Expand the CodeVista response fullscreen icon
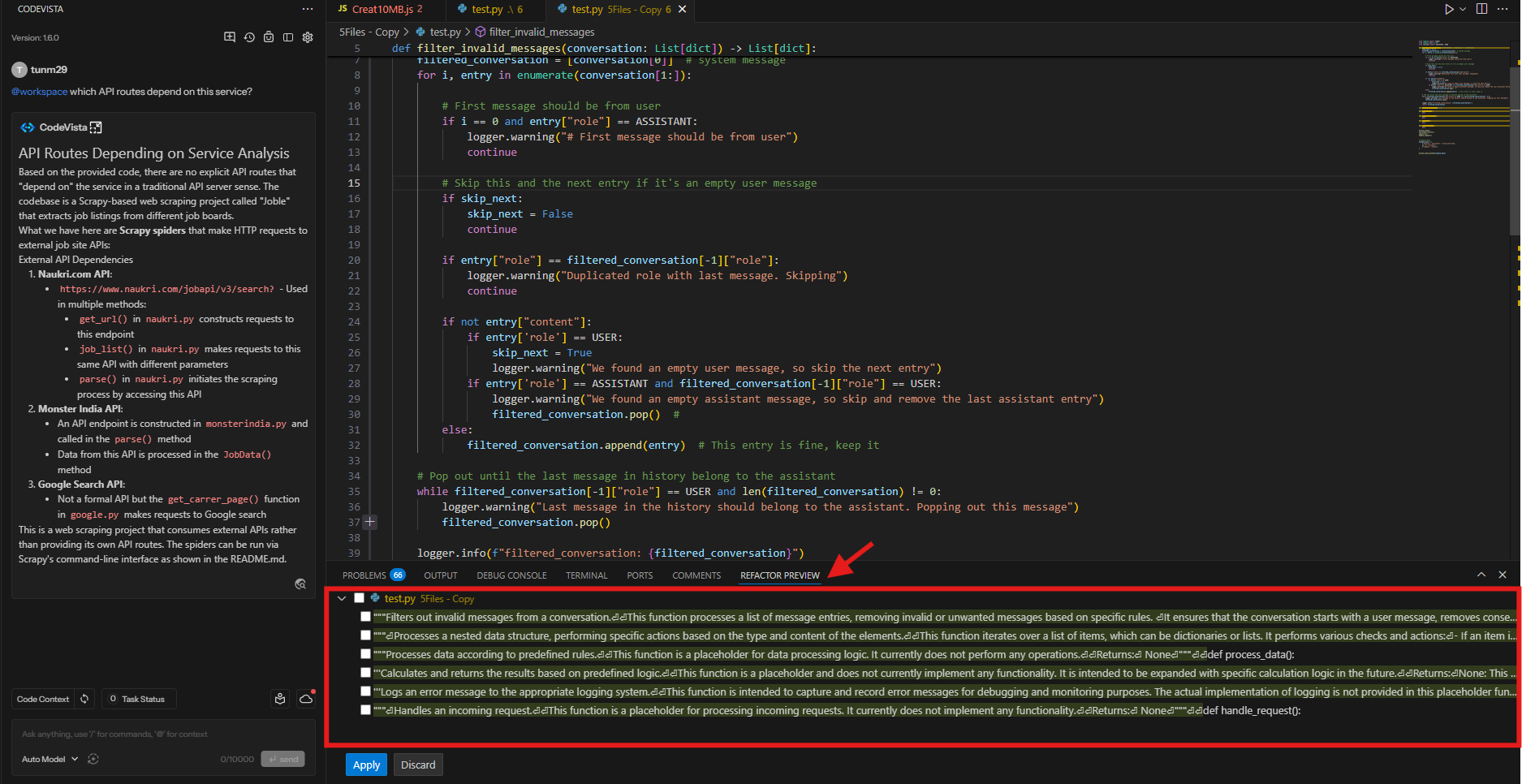1522x784 pixels. pos(96,127)
